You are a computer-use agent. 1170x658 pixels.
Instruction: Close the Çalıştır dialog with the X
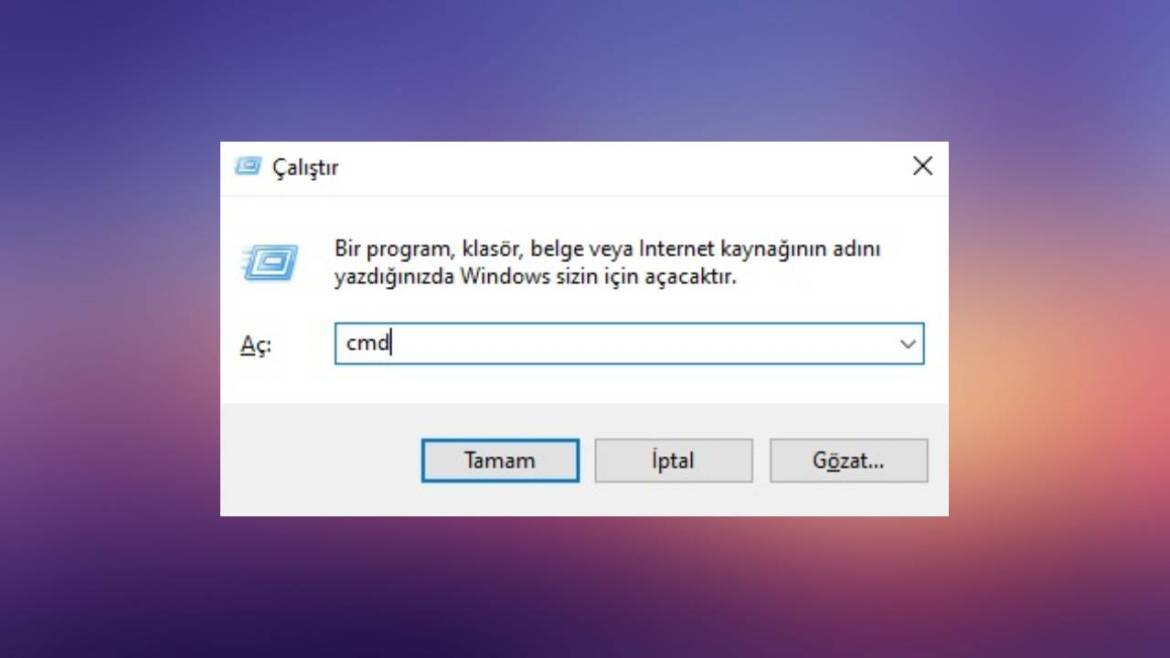[922, 166]
